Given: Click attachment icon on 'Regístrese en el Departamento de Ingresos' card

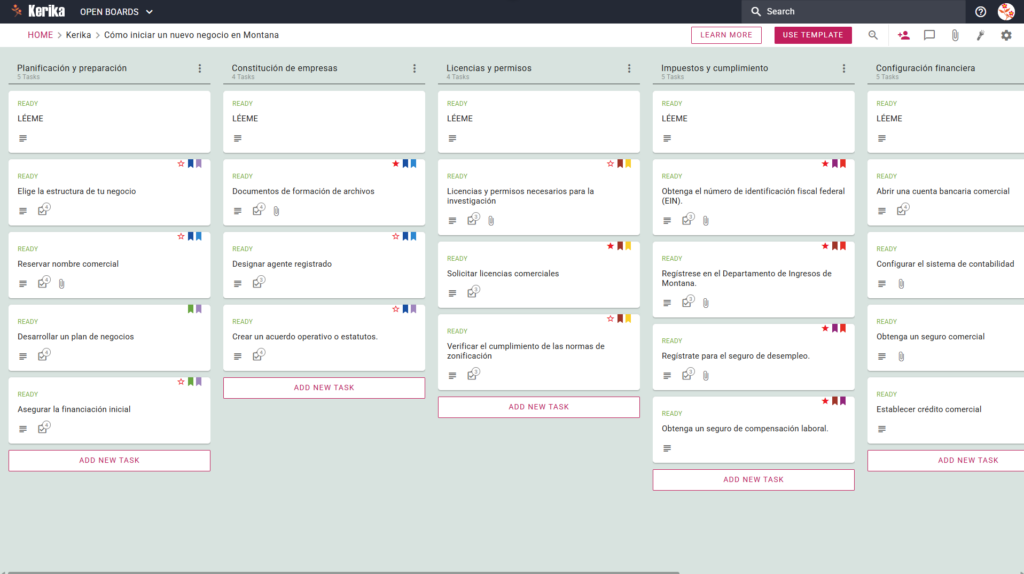Looking at the screenshot, I should point(706,303).
